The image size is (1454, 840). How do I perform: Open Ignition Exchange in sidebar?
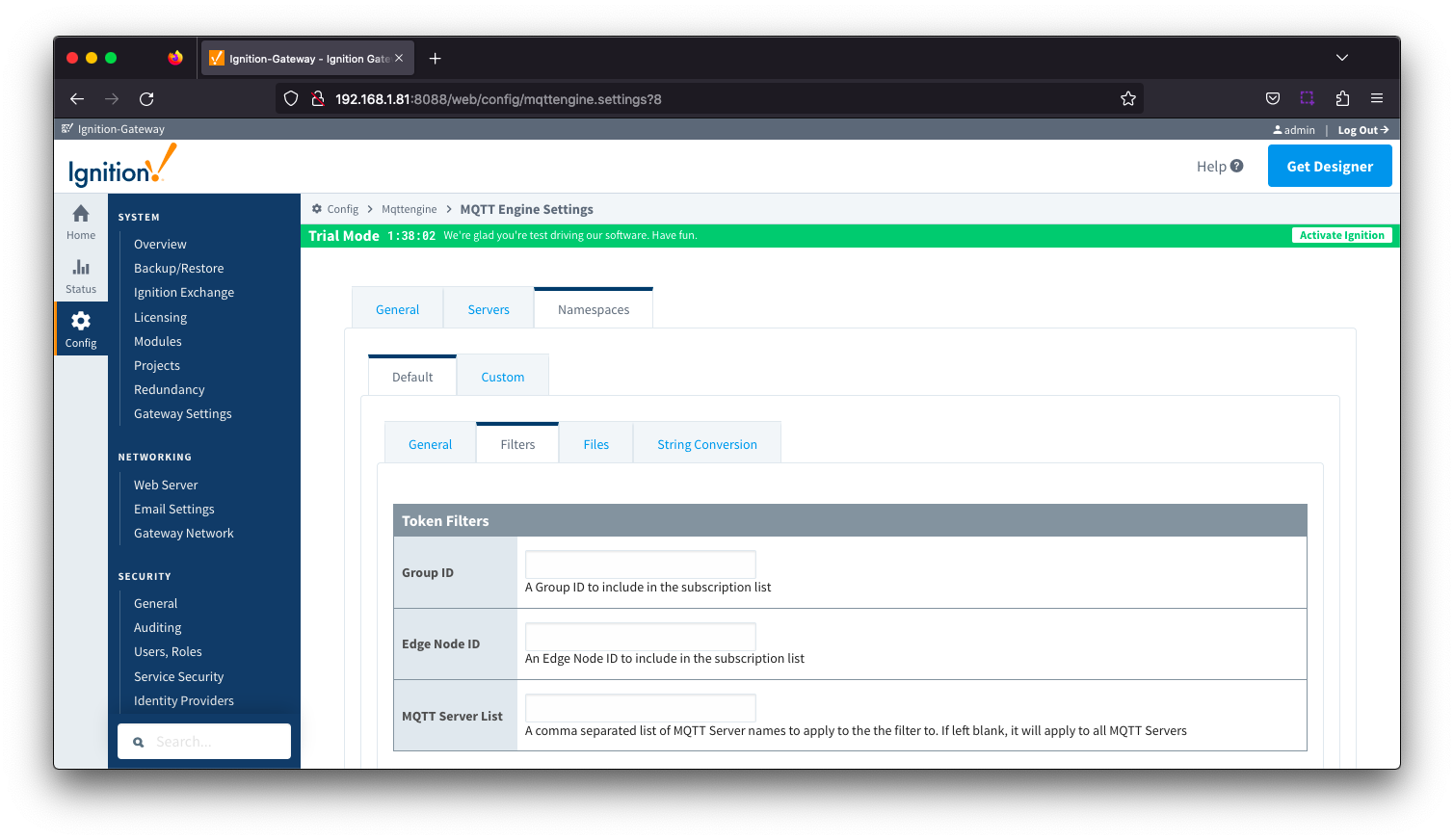[x=184, y=292]
